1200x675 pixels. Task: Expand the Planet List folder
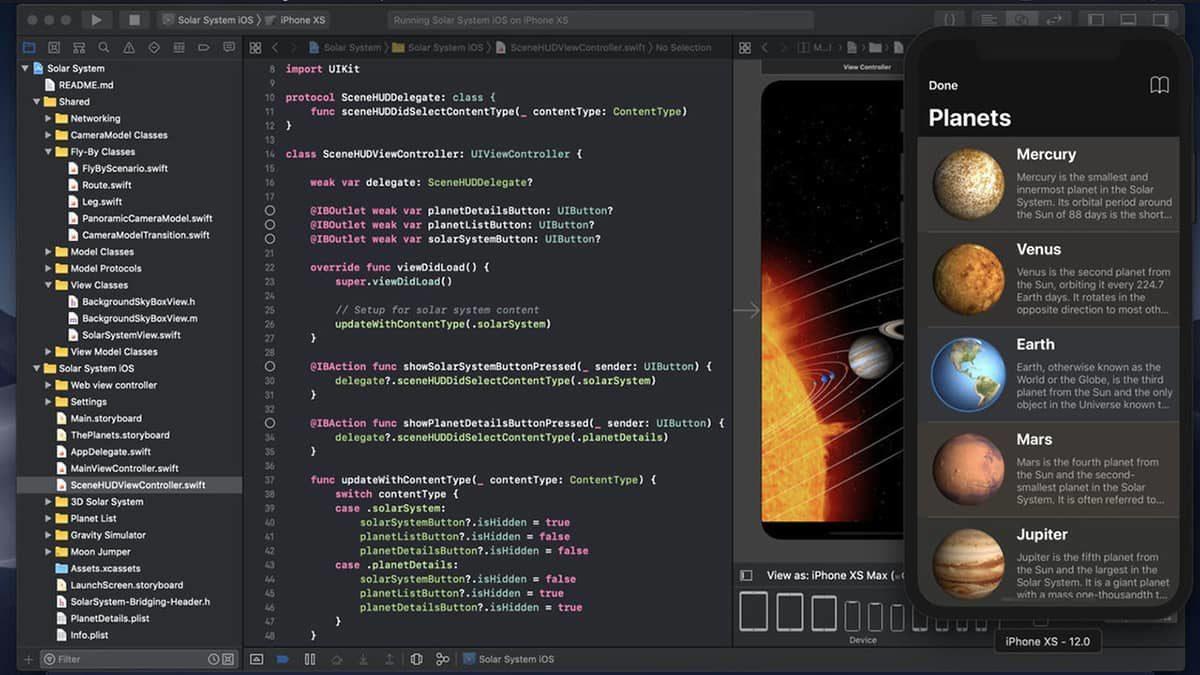coord(48,518)
